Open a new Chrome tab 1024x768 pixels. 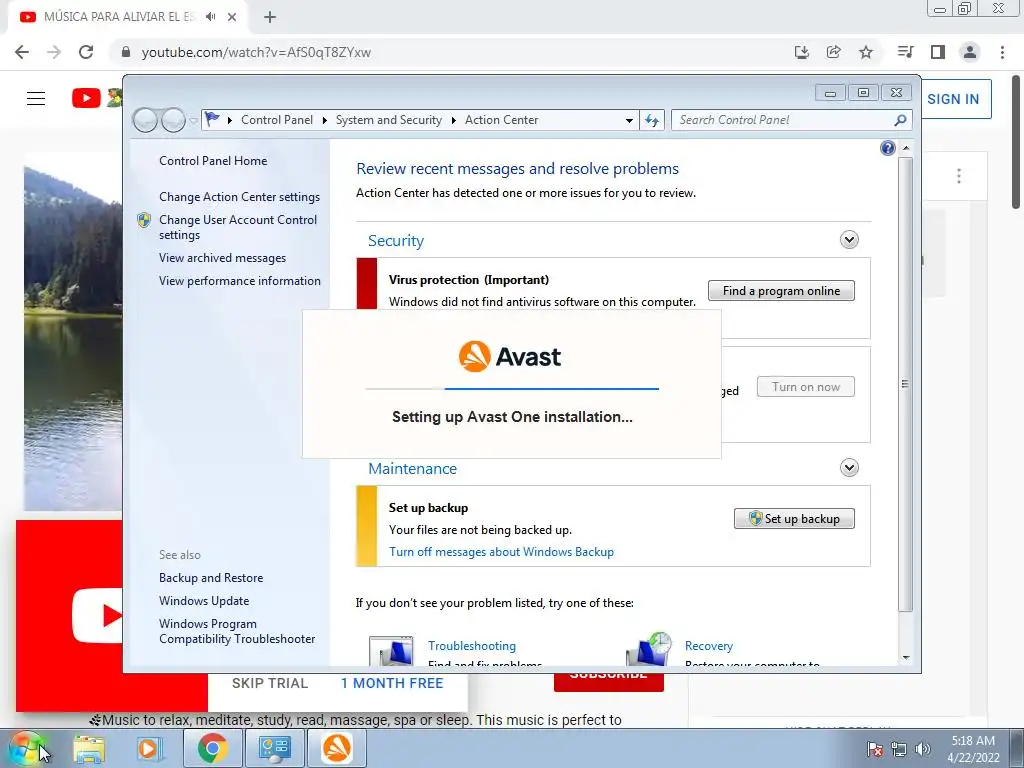click(x=270, y=17)
